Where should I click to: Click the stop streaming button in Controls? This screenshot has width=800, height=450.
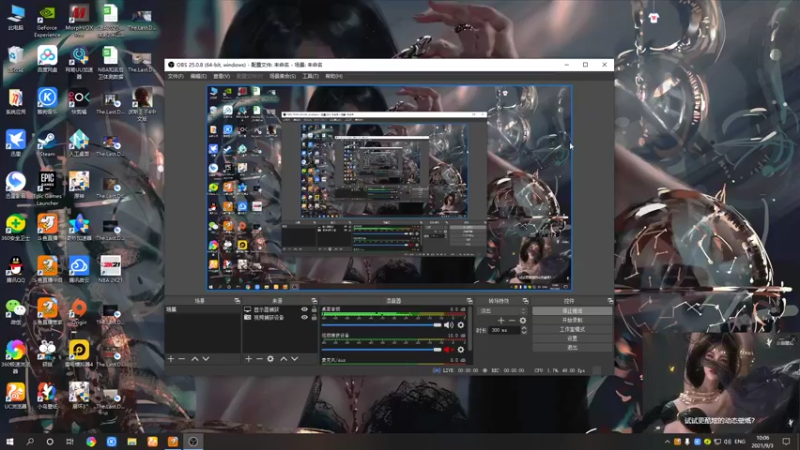pyautogui.click(x=572, y=311)
